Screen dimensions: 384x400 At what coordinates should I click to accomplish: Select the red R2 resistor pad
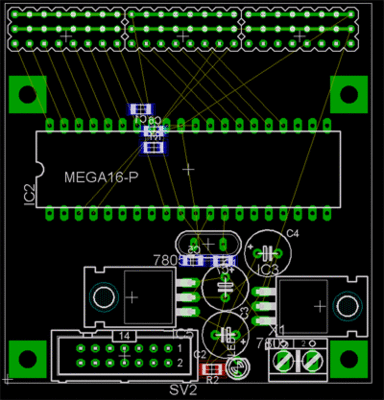[212, 369]
